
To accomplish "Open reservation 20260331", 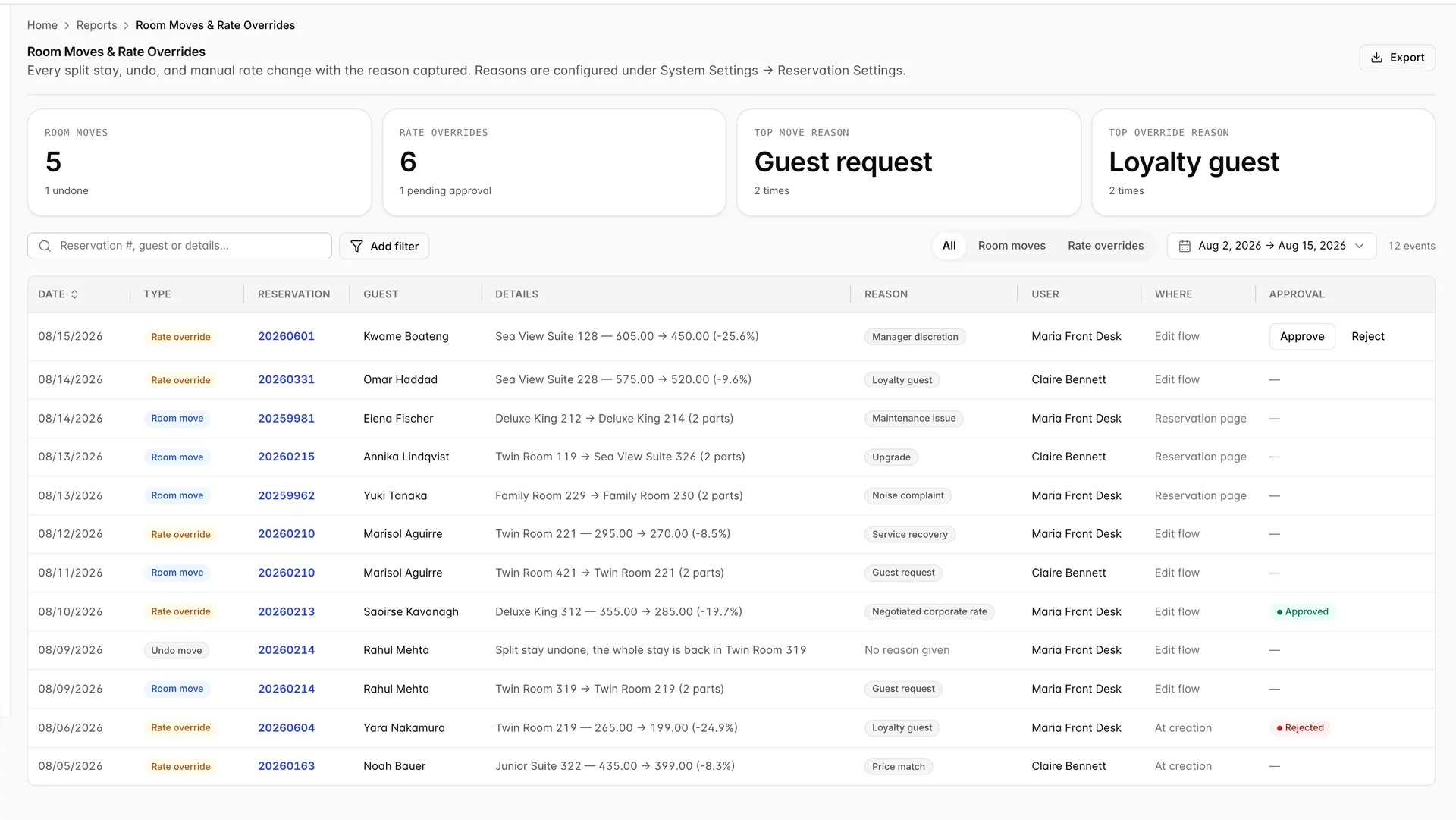I will (286, 379).
